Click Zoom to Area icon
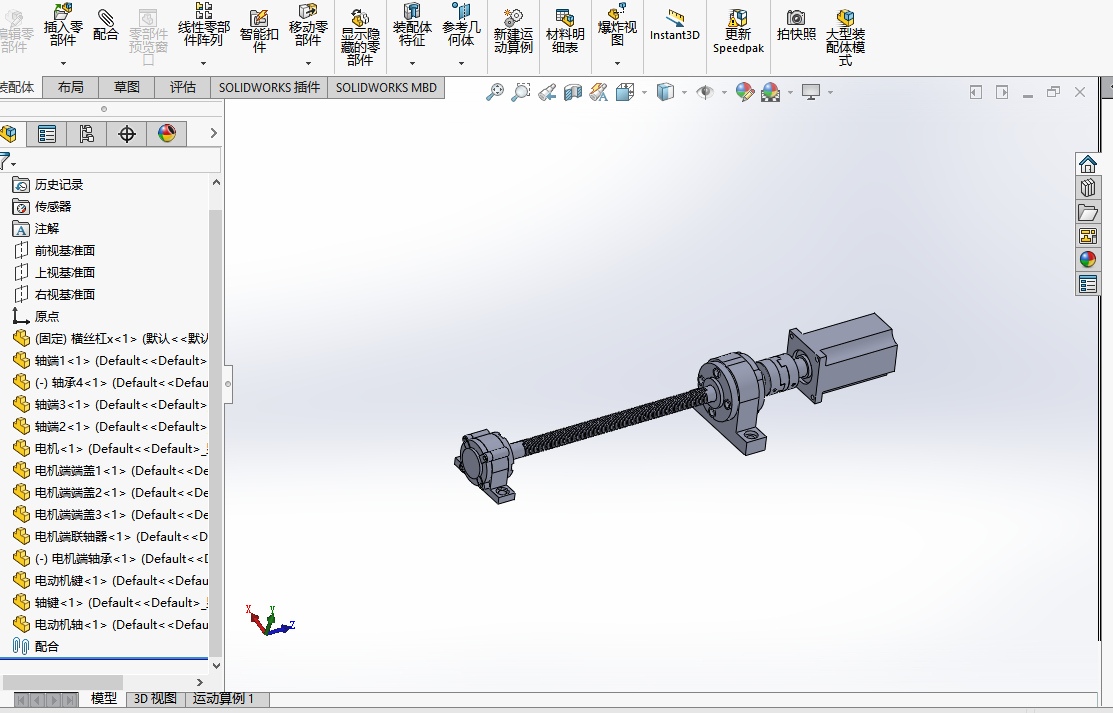The image size is (1113, 713). coord(521,92)
